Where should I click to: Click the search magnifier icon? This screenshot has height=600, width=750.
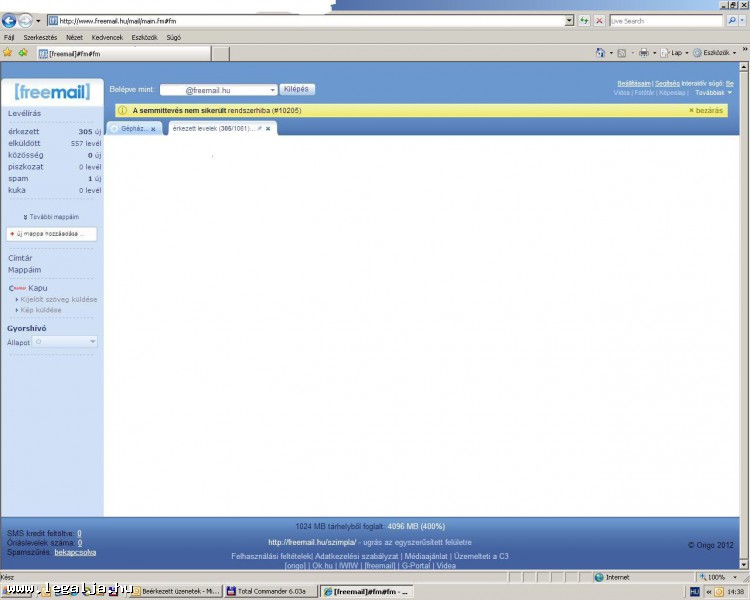coord(731,20)
